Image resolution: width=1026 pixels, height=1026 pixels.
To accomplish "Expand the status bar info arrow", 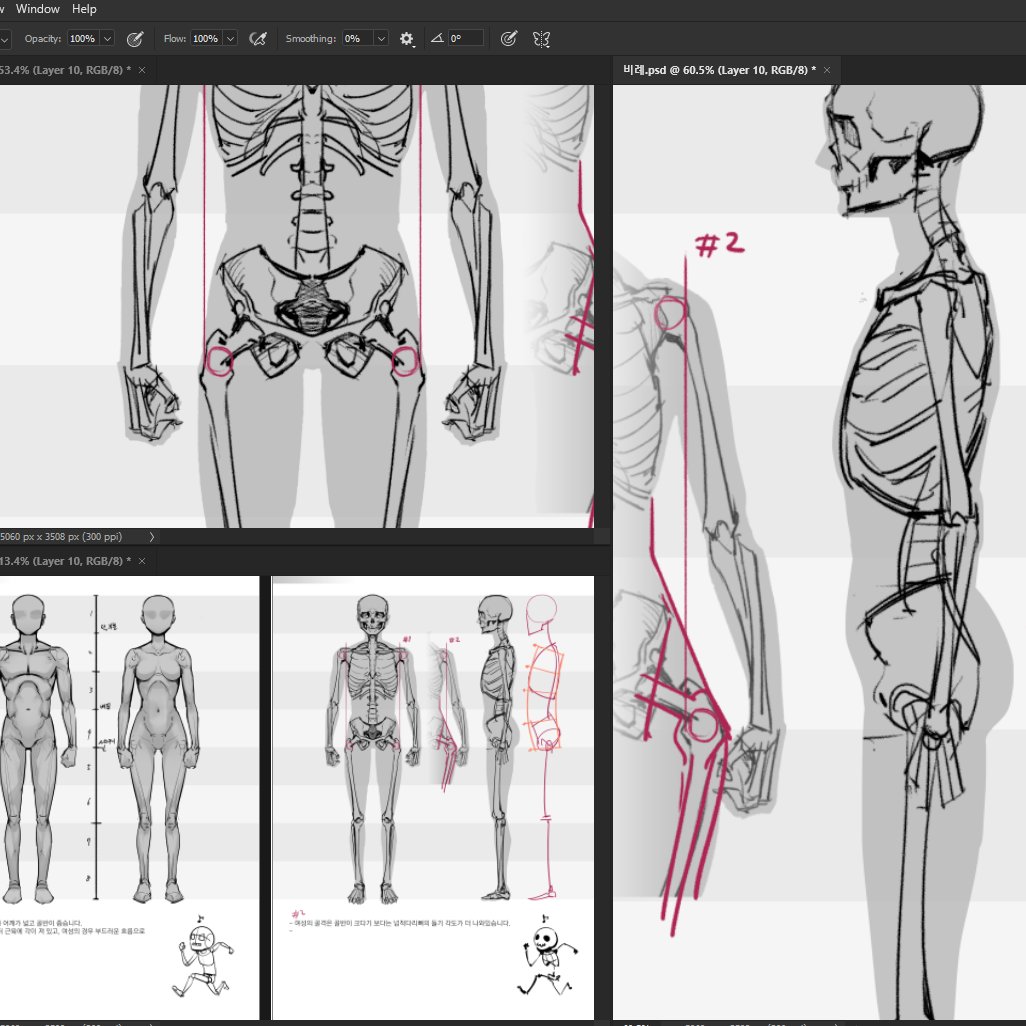I will pyautogui.click(x=152, y=537).
